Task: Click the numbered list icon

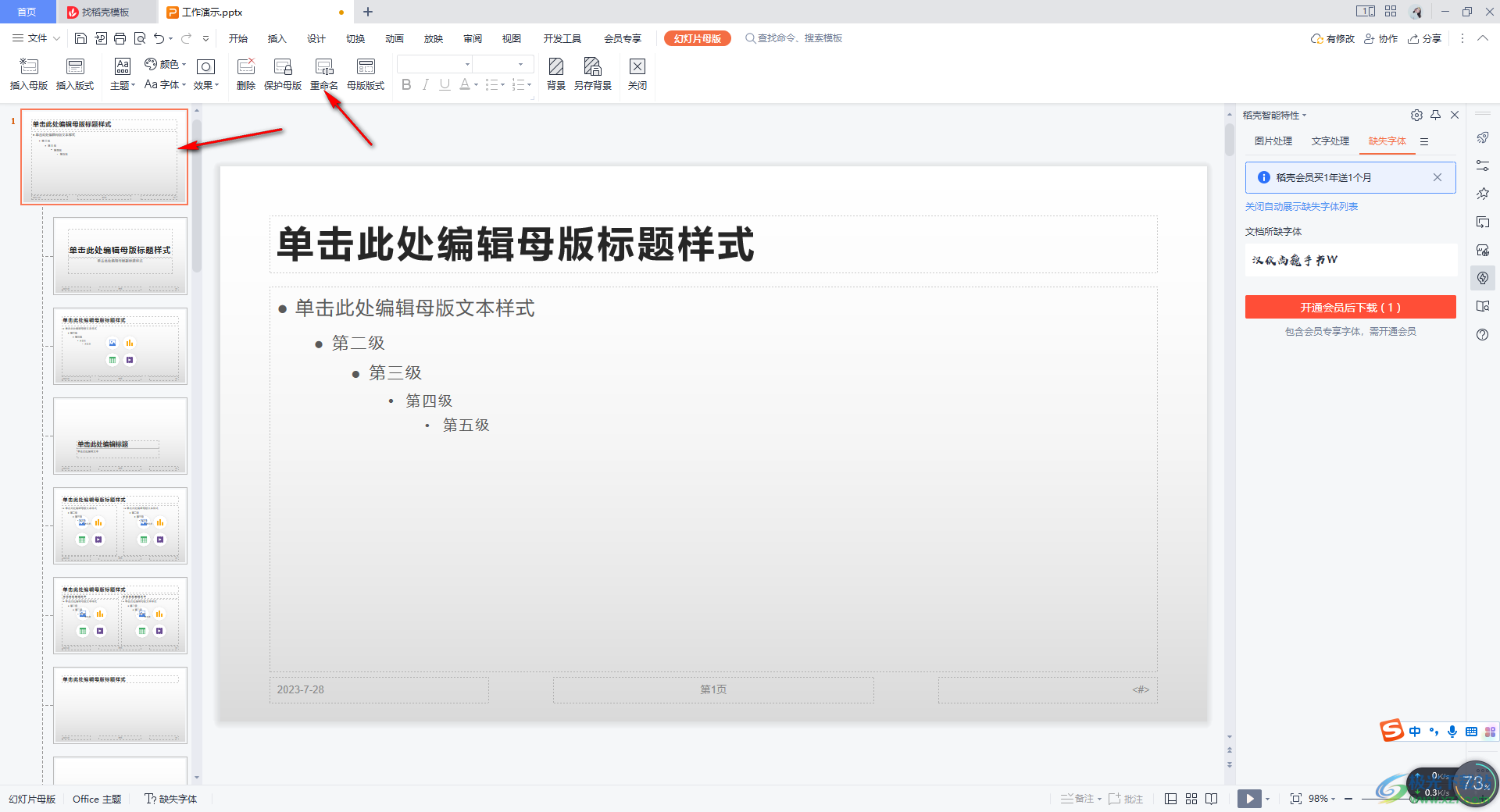Action: [518, 84]
